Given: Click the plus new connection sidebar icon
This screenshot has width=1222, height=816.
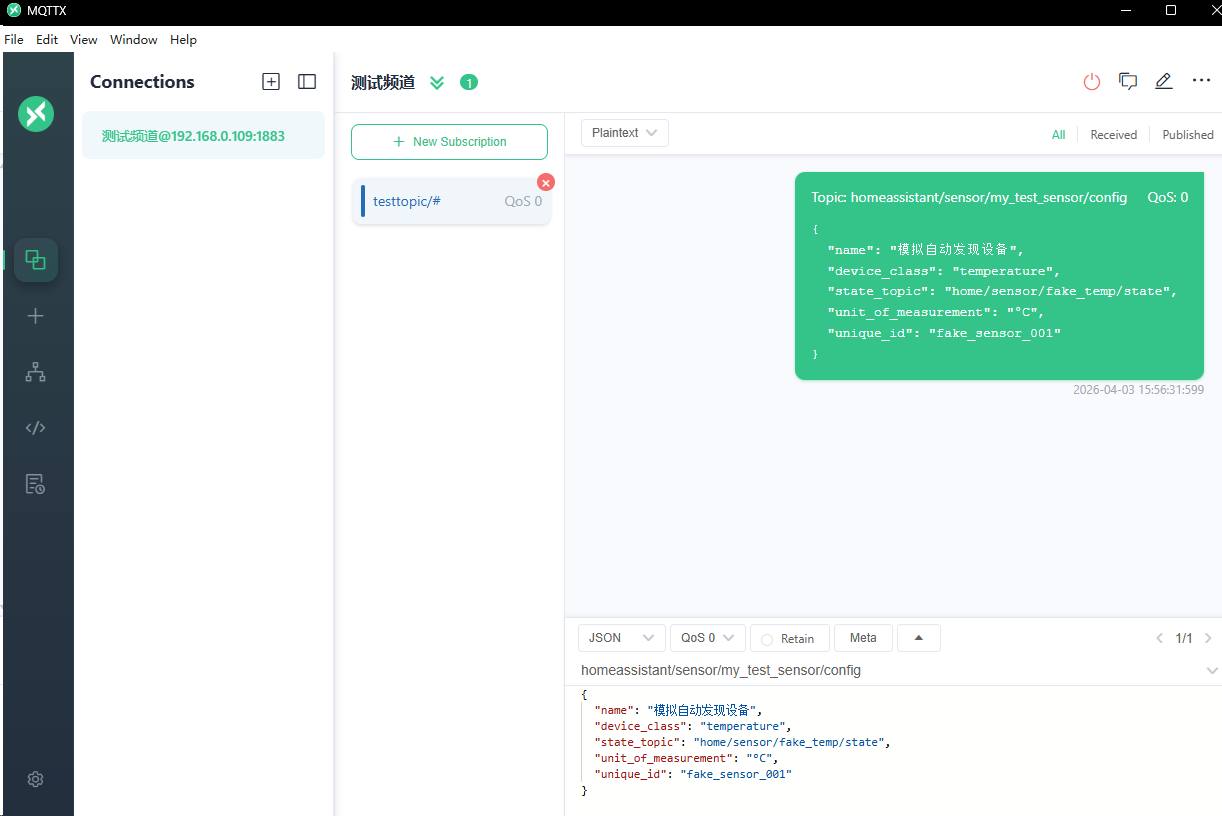Looking at the screenshot, I should (x=36, y=316).
